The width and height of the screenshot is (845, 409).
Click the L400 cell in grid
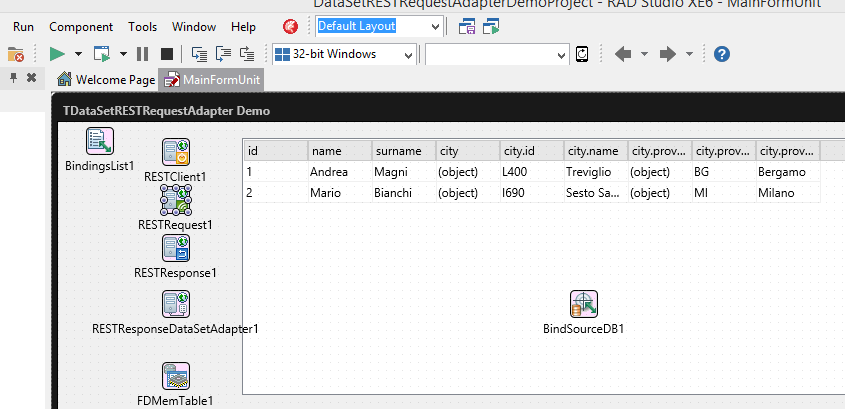(532, 172)
